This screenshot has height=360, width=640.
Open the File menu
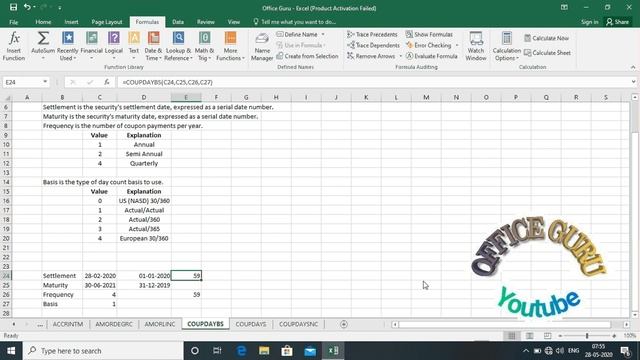(x=13, y=22)
